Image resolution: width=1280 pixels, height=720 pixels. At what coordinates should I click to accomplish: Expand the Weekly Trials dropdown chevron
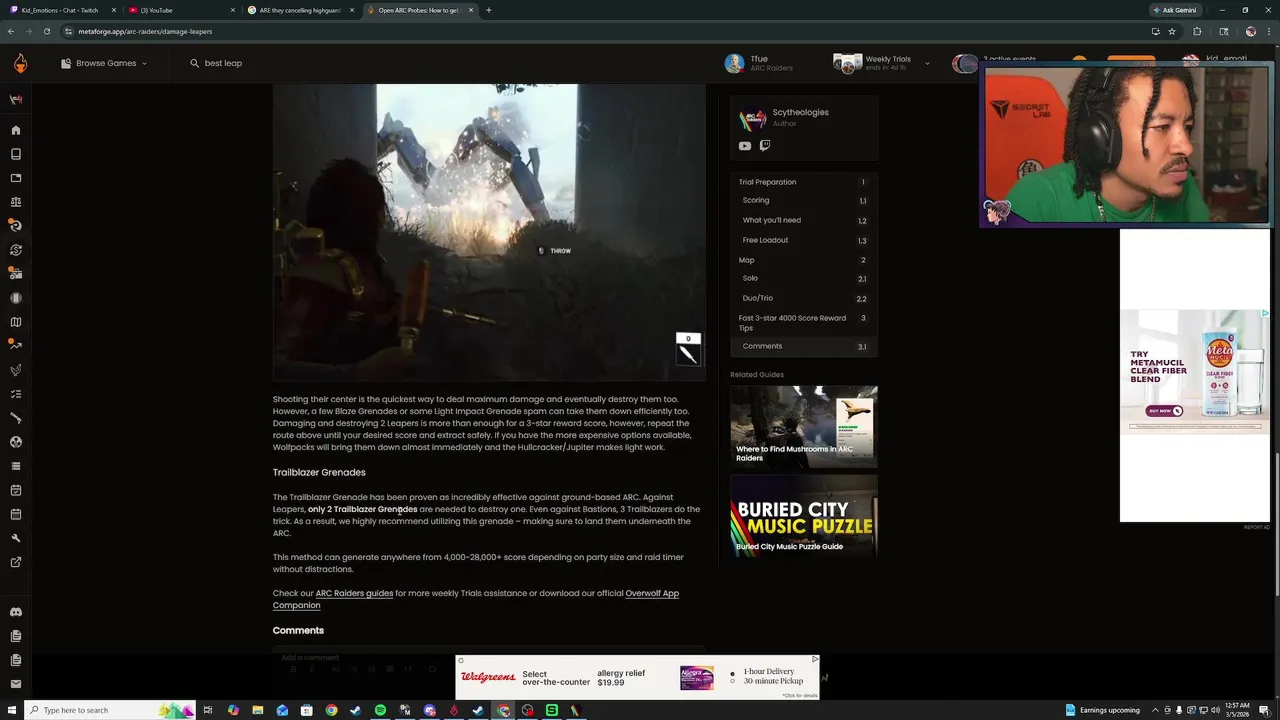(x=927, y=63)
